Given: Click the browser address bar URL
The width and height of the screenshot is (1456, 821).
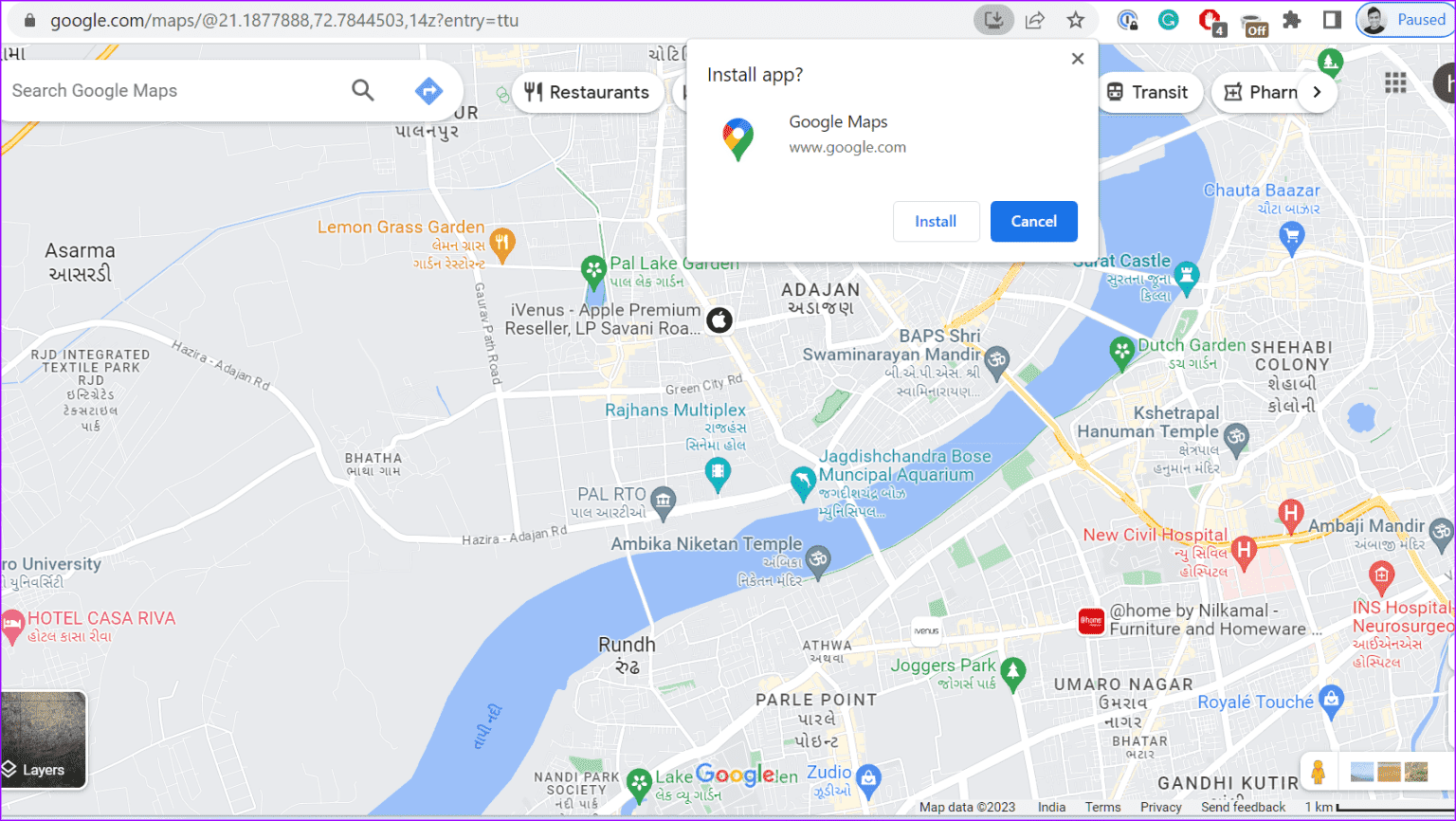Looking at the screenshot, I should click(x=284, y=20).
